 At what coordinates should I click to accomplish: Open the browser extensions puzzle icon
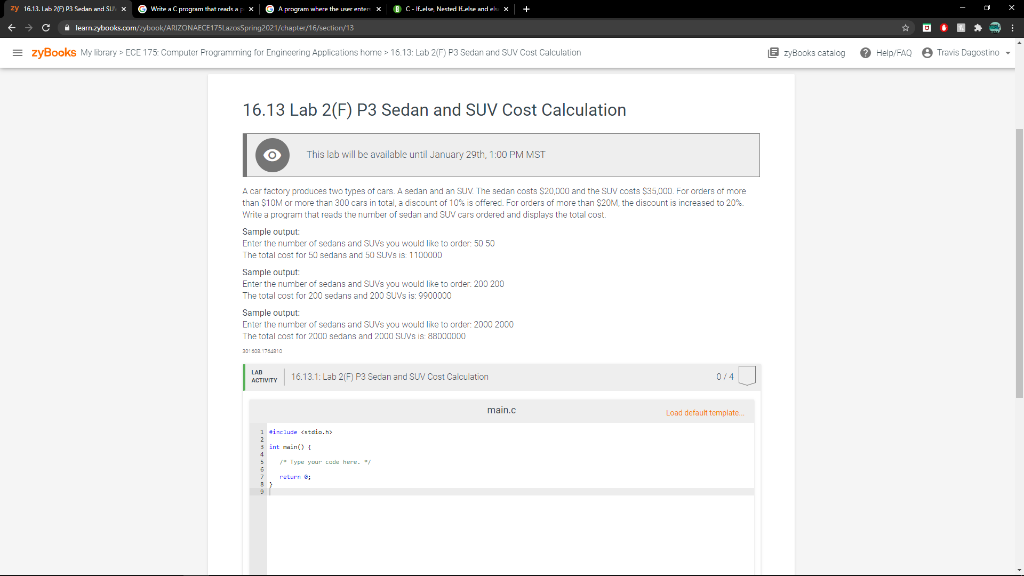click(x=978, y=27)
